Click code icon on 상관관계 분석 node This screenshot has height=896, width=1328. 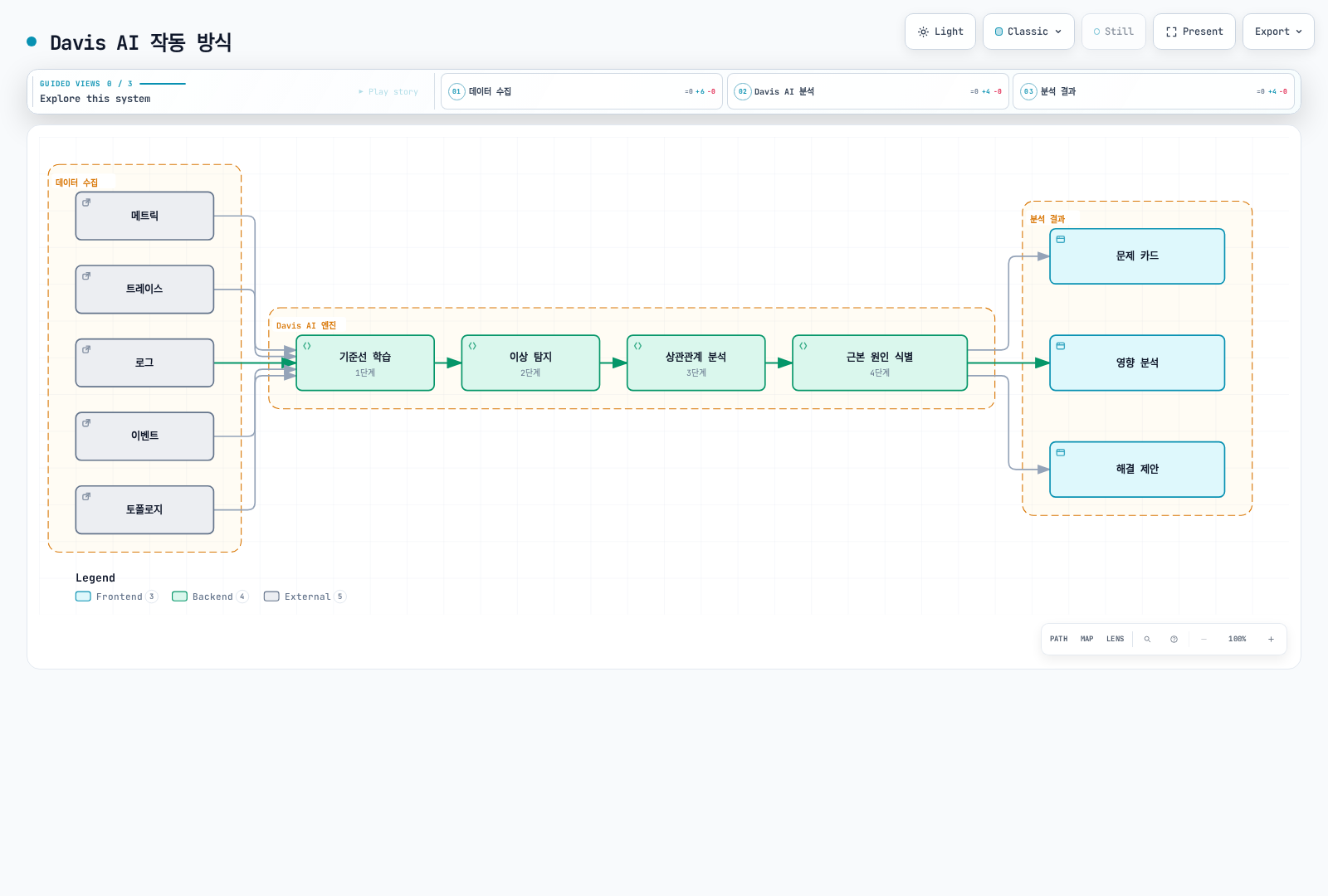pyautogui.click(x=637, y=346)
